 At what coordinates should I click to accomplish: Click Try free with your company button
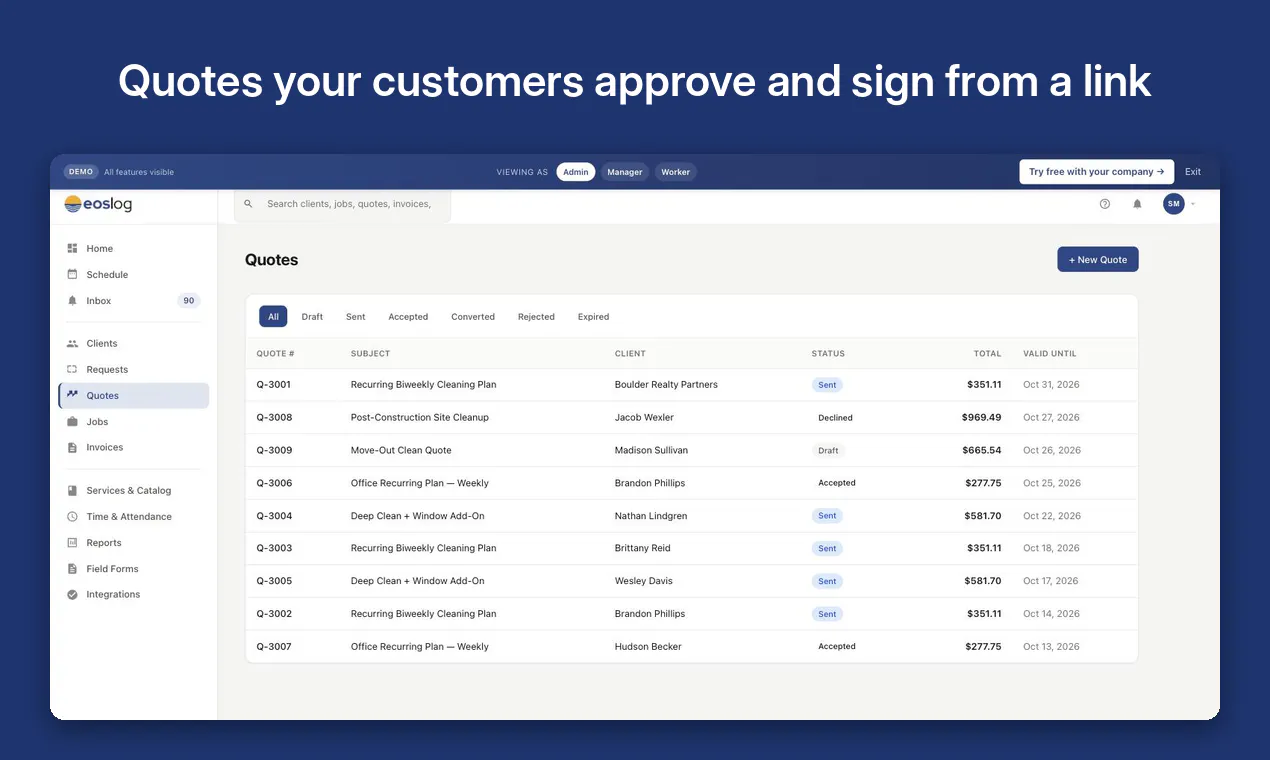pos(1097,172)
